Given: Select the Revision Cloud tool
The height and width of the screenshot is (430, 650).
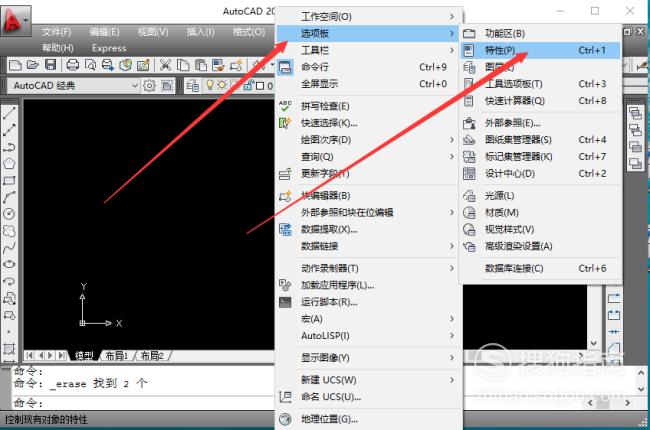Looking at the screenshot, I should 9,231.
